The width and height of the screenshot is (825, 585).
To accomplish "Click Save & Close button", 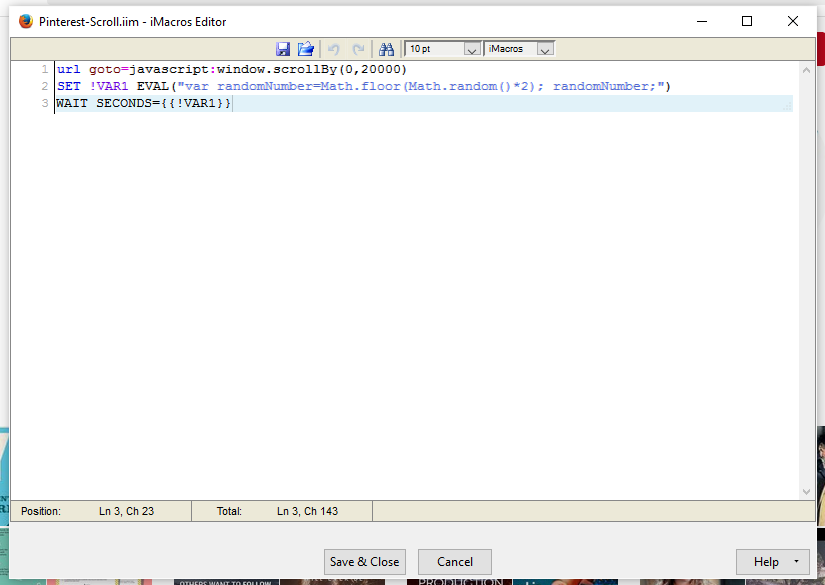I will tap(365, 562).
